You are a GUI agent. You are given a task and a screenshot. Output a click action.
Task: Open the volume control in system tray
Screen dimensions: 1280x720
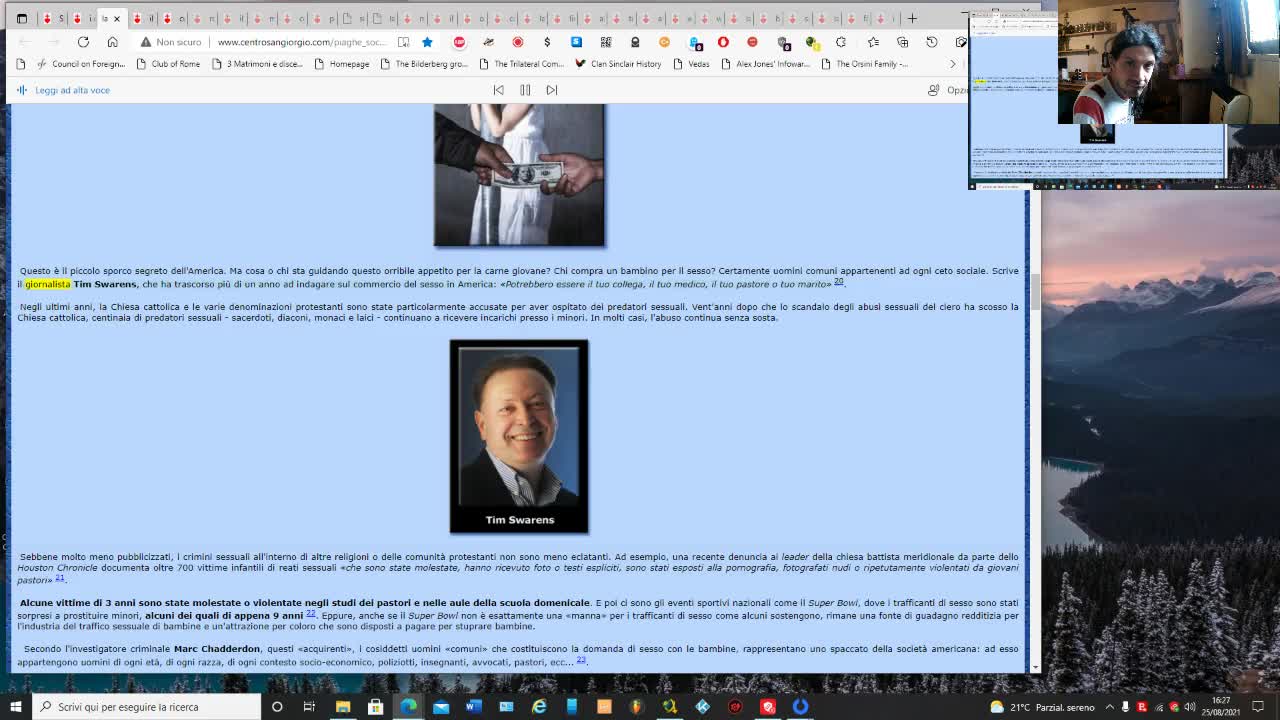(1190, 707)
